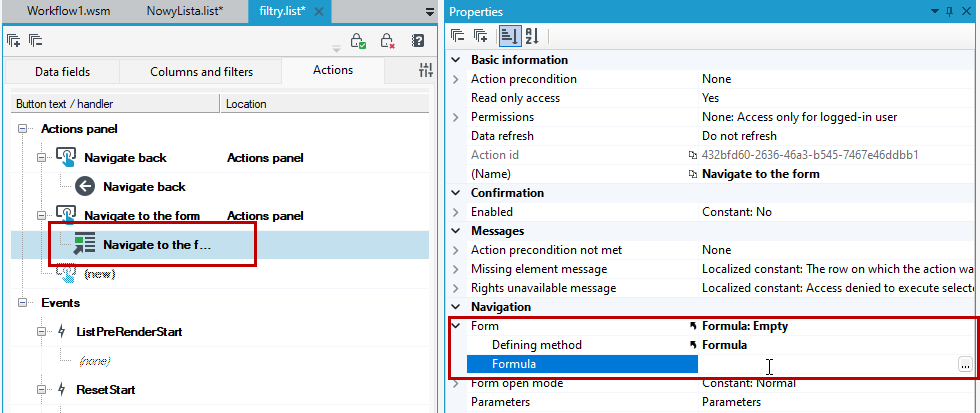980x413 pixels.
Task: Open toolbar overflow arrow near lock icons
Action: click(x=336, y=48)
